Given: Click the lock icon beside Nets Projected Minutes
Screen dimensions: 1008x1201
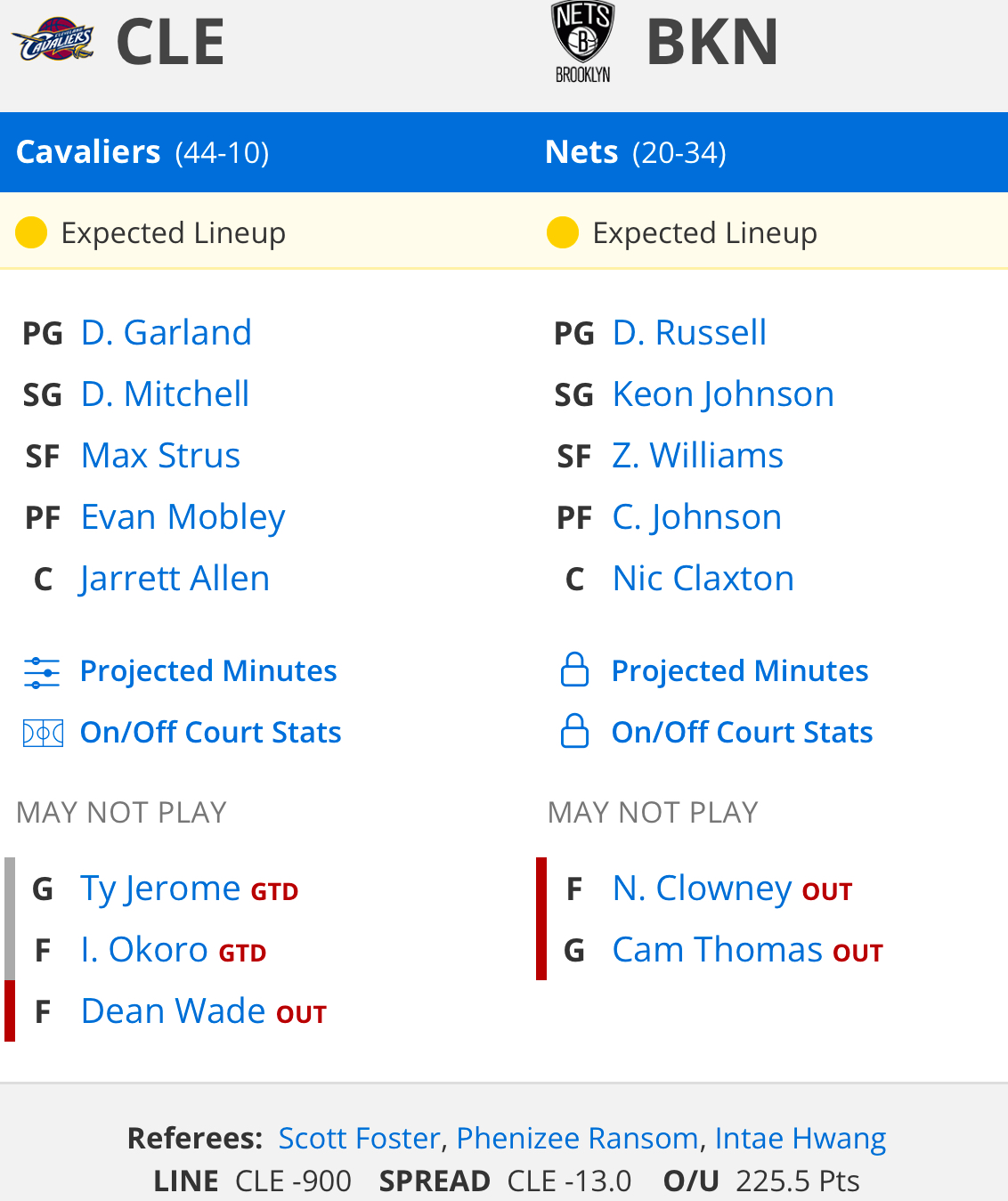Looking at the screenshot, I should 574,670.
